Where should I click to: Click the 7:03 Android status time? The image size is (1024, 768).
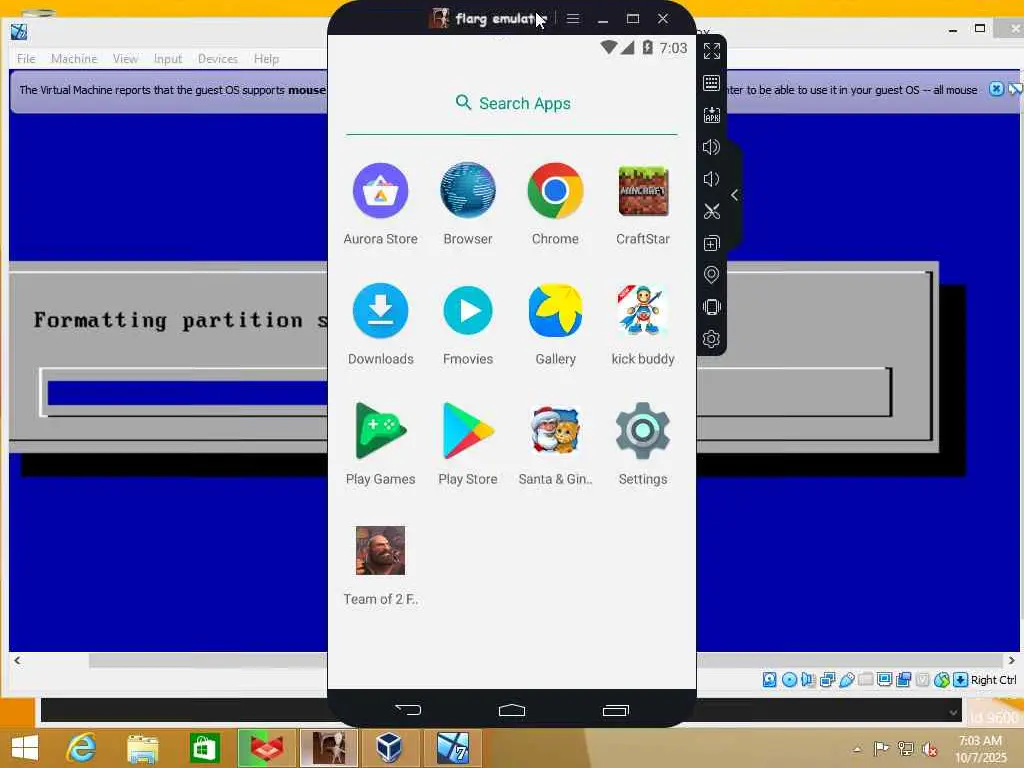pyautogui.click(x=673, y=48)
